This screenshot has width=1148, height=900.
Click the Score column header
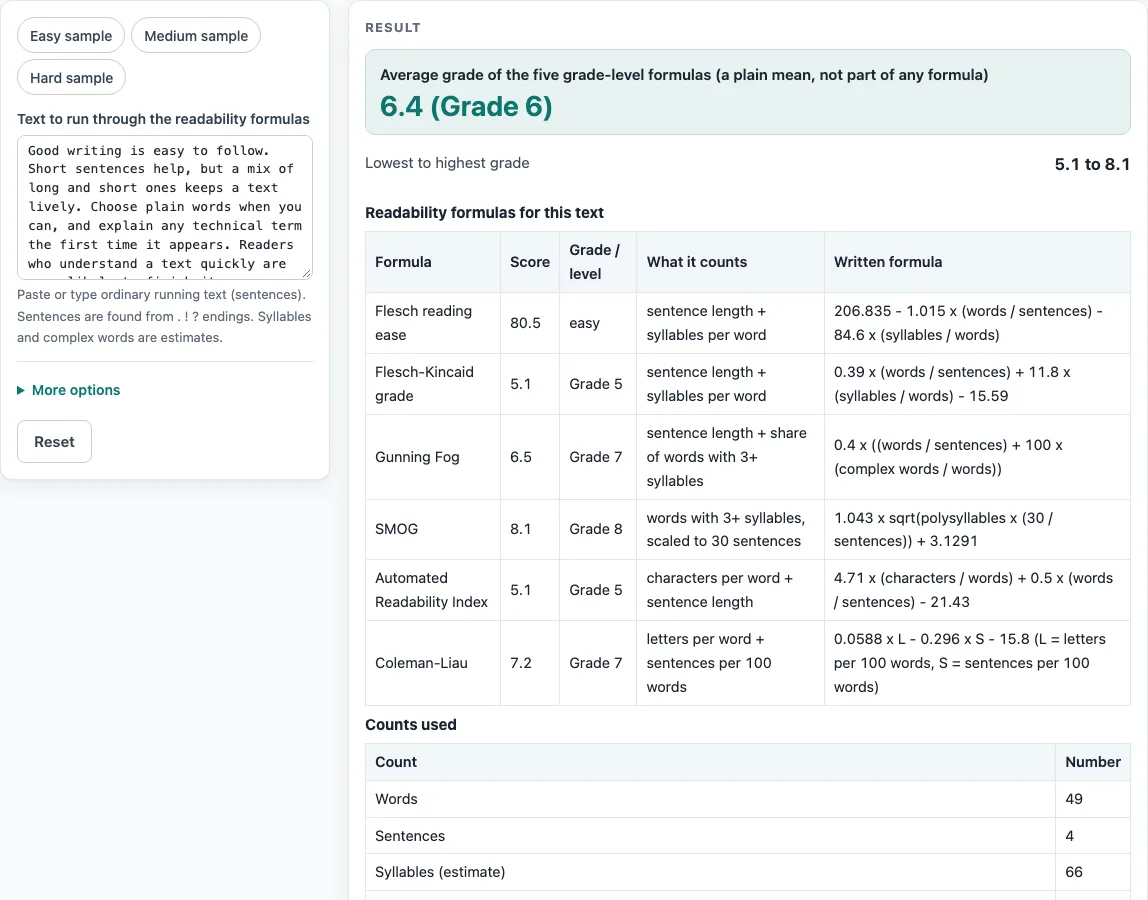pos(529,262)
